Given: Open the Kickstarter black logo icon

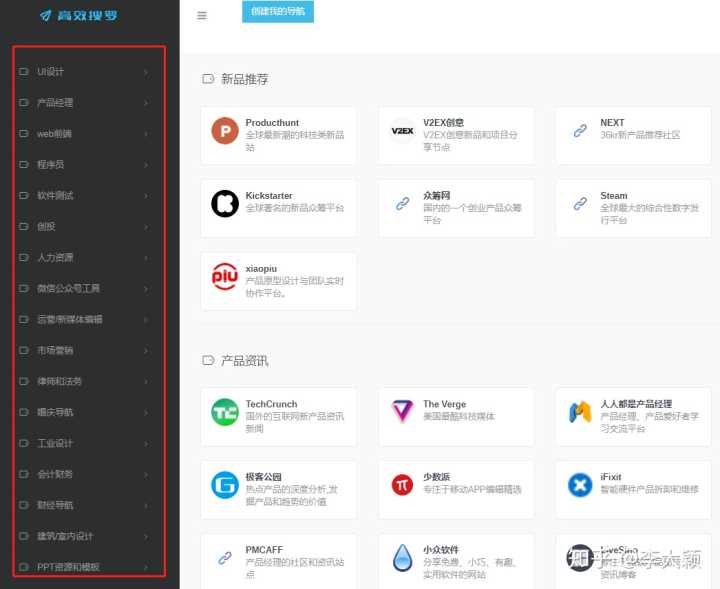Looking at the screenshot, I should (x=225, y=203).
